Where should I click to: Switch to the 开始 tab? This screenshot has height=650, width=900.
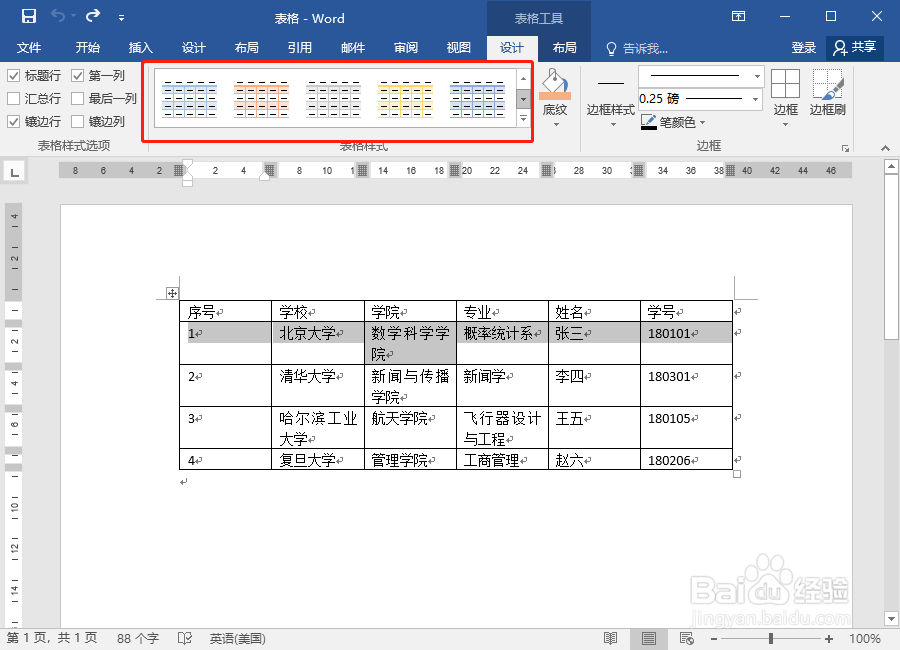(87, 48)
